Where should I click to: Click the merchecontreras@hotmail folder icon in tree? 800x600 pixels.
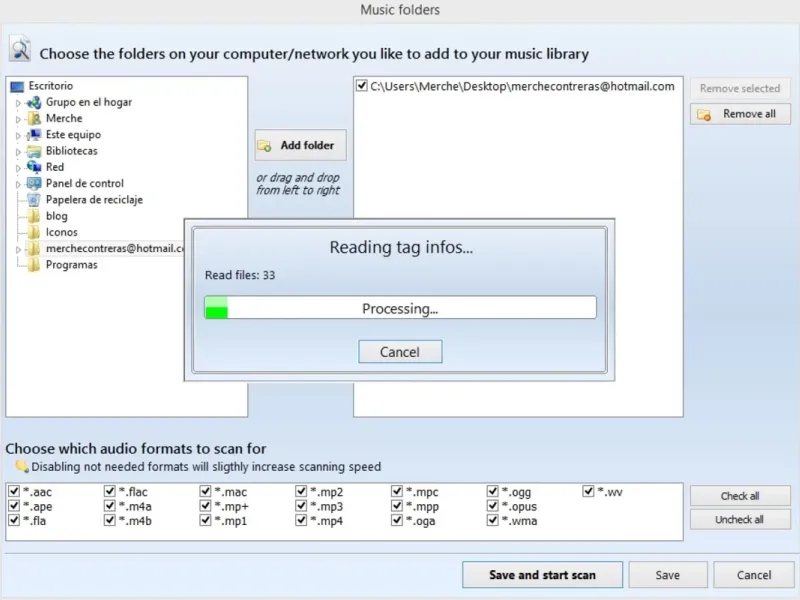coord(34,248)
